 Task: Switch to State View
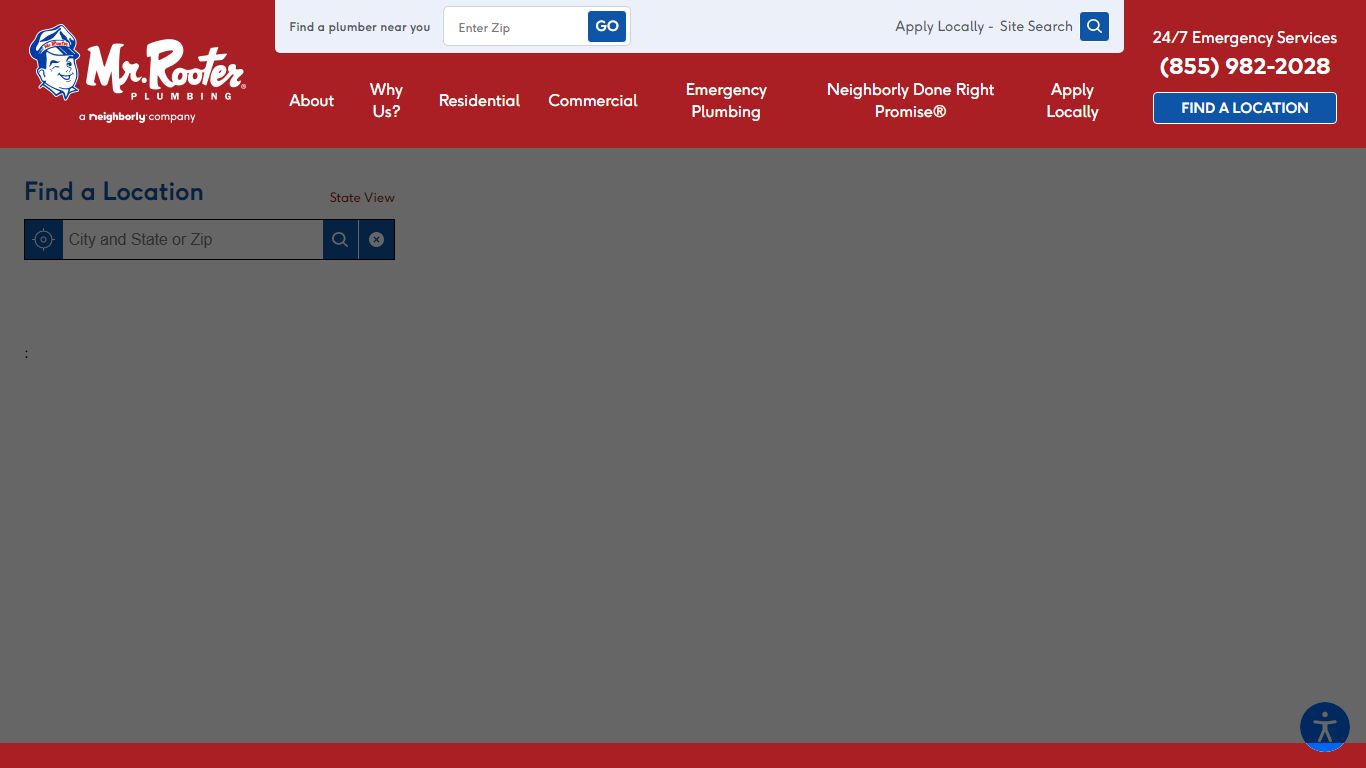point(362,198)
